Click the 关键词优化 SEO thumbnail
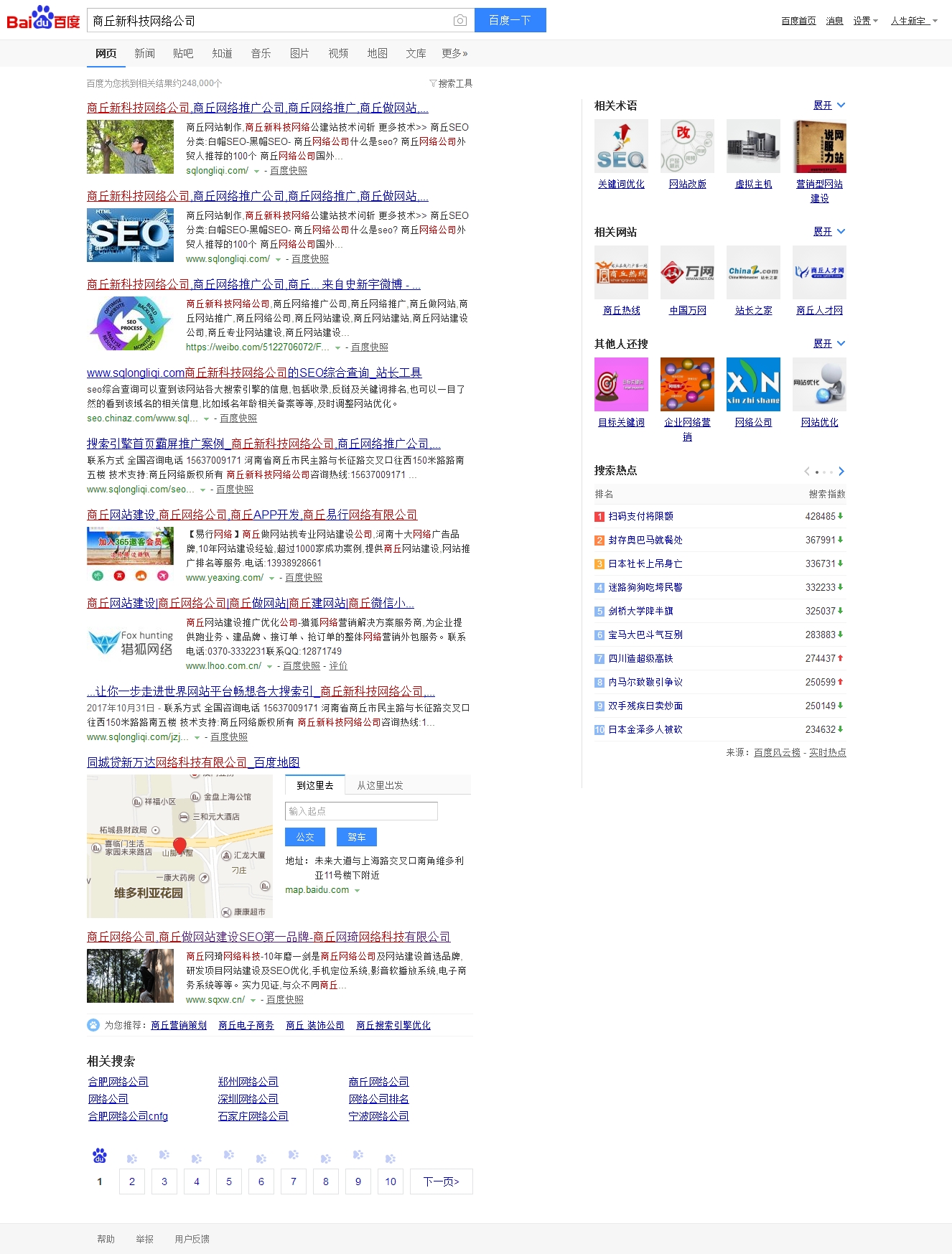The width and height of the screenshot is (952, 1254). [621, 146]
